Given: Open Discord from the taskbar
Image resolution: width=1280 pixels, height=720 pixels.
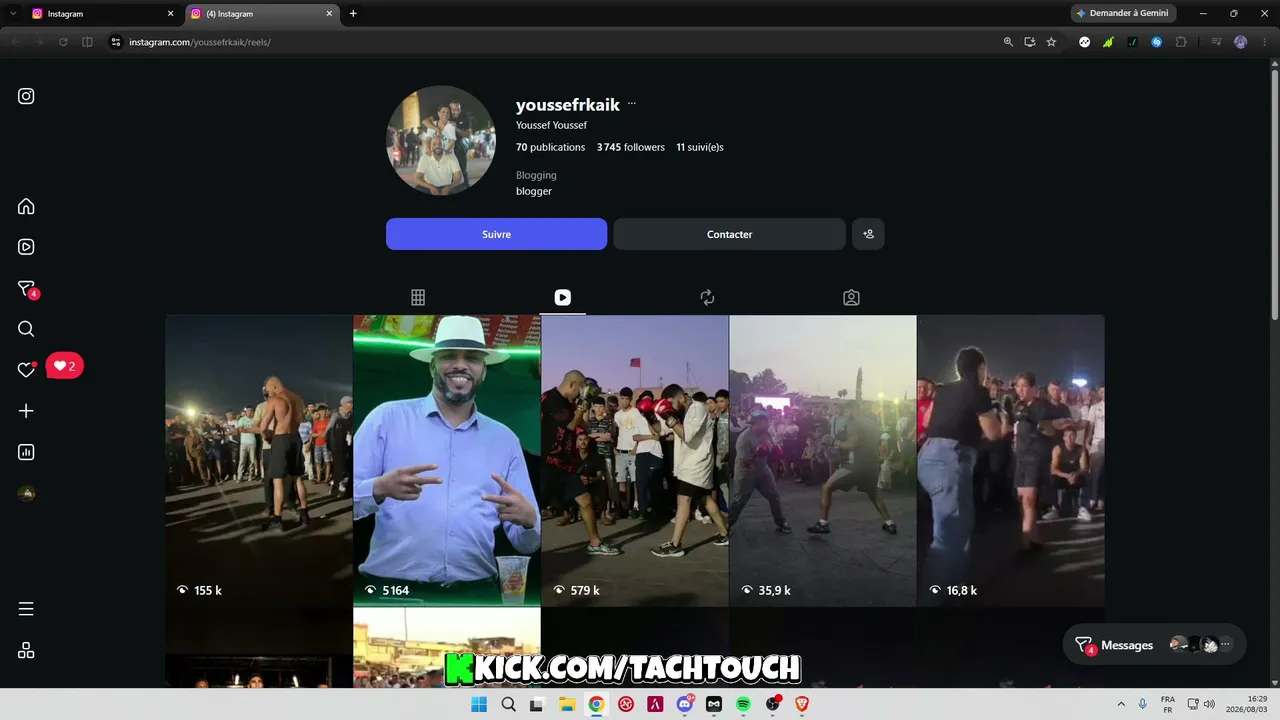Looking at the screenshot, I should tap(685, 704).
